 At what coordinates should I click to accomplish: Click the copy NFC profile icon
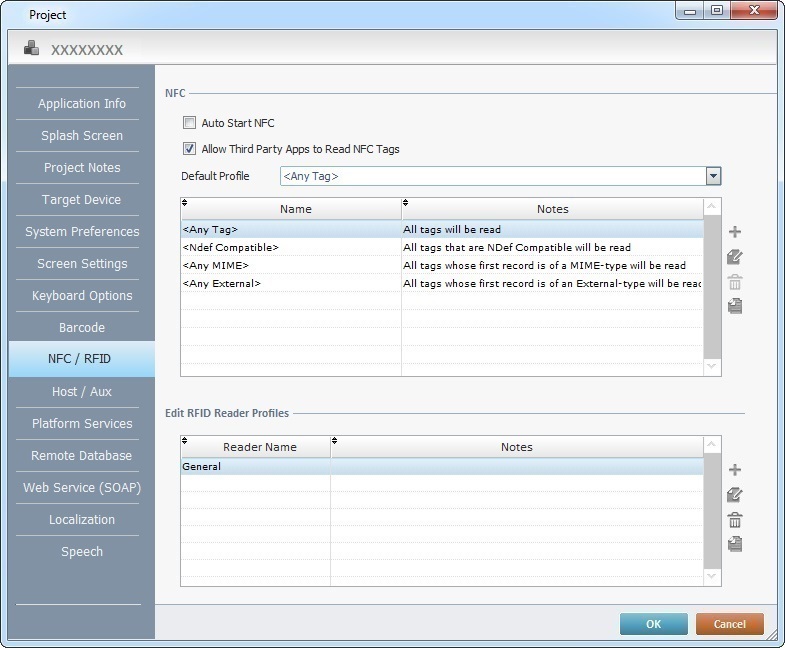click(x=735, y=306)
